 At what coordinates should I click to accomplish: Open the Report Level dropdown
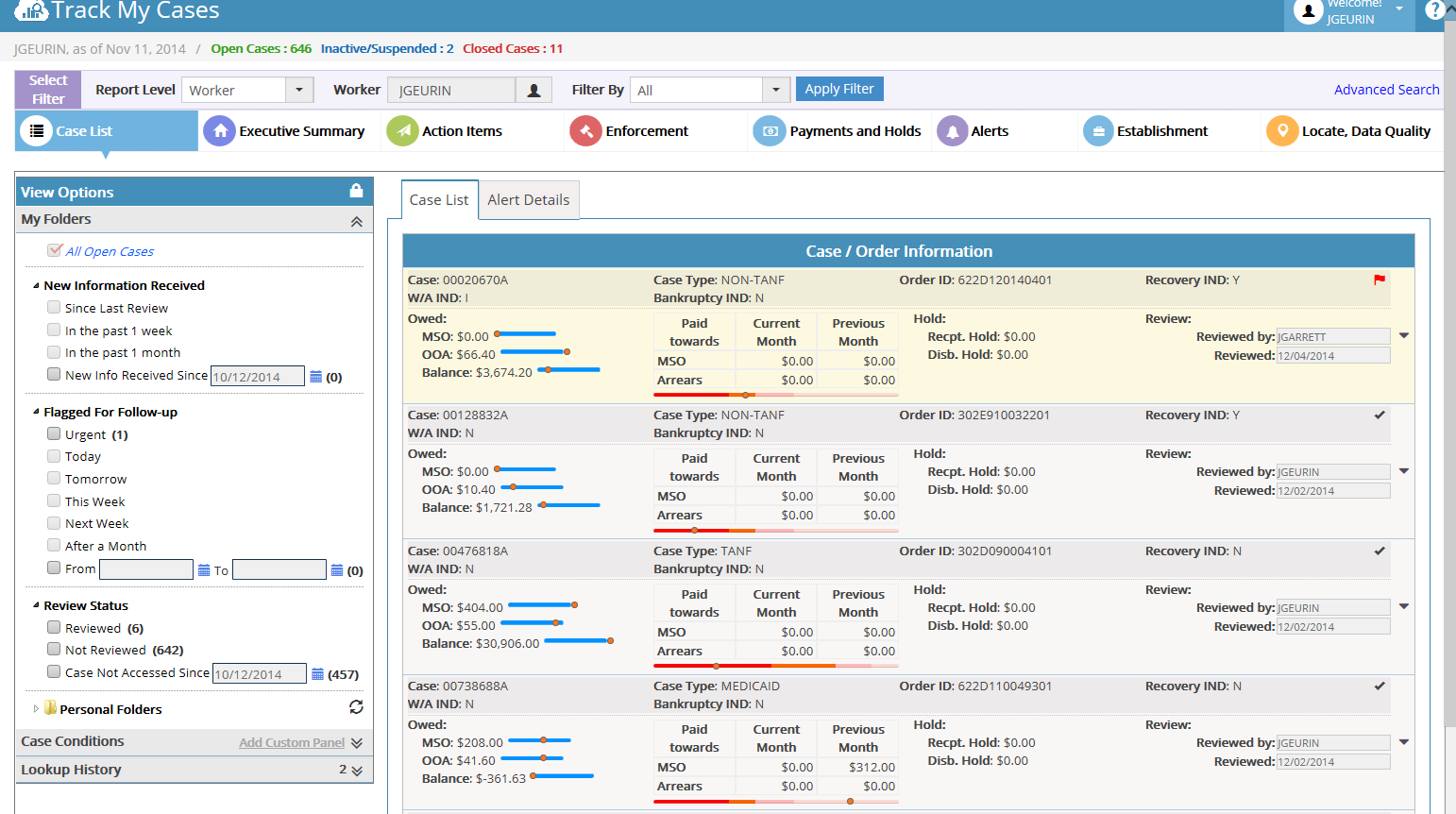(x=299, y=90)
